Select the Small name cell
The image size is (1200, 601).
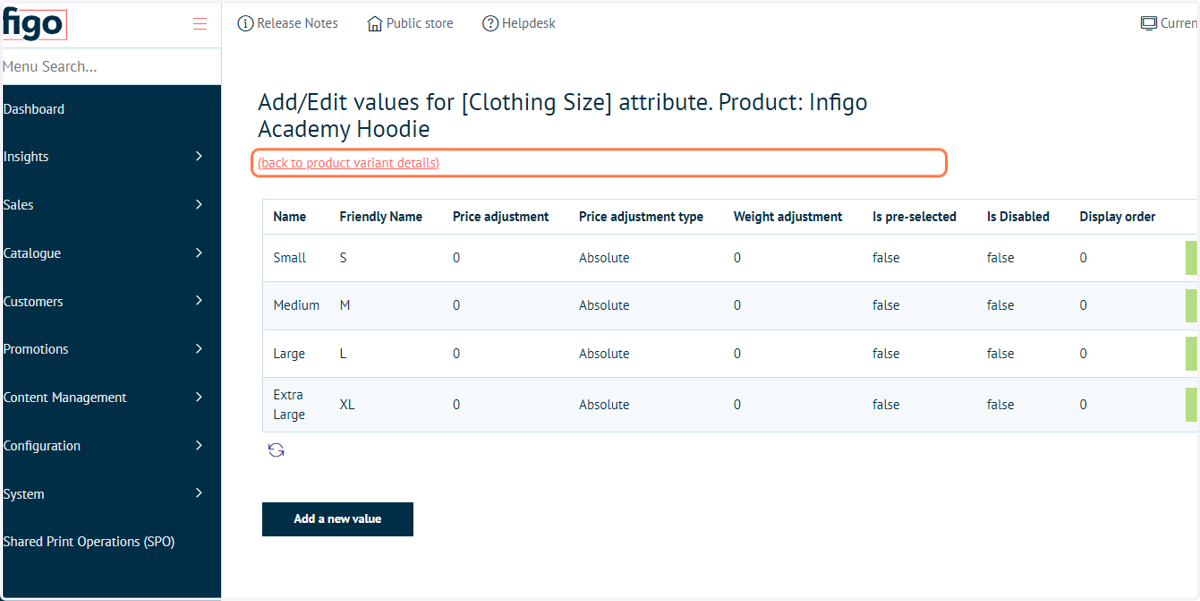[290, 258]
